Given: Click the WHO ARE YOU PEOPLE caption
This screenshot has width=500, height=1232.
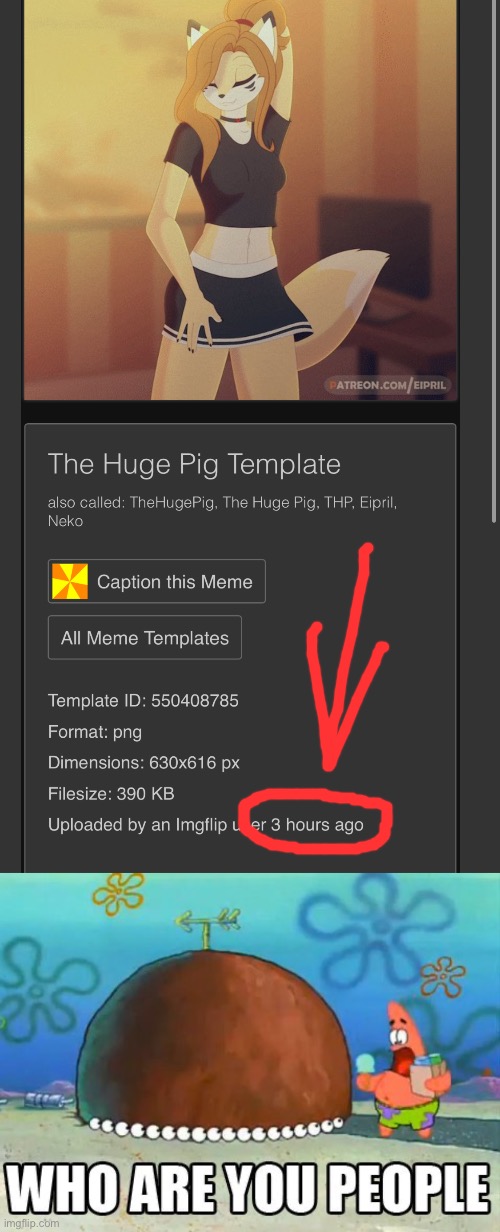Looking at the screenshot, I should tap(250, 1188).
